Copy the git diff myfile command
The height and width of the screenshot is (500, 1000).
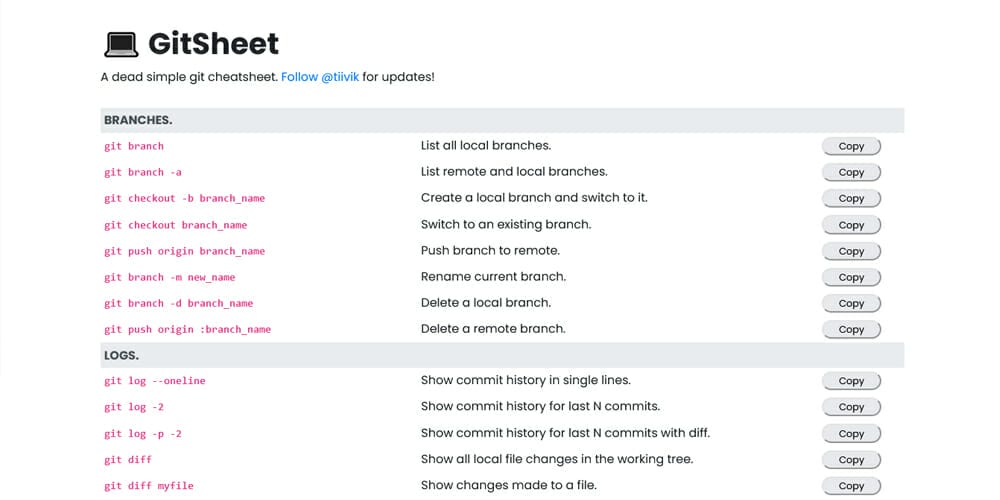851,486
